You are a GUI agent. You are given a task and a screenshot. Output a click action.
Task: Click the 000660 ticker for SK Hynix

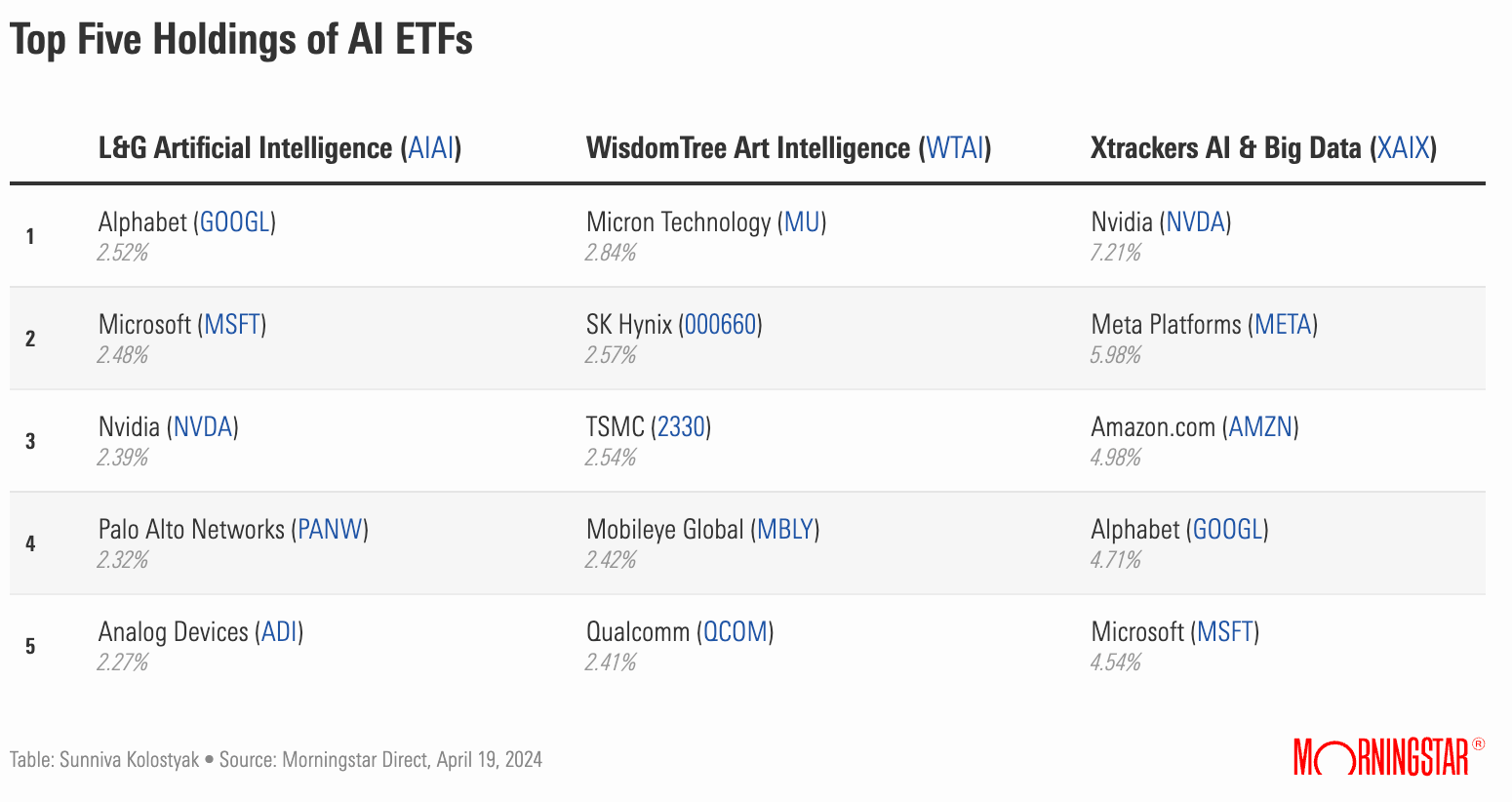tap(720, 325)
